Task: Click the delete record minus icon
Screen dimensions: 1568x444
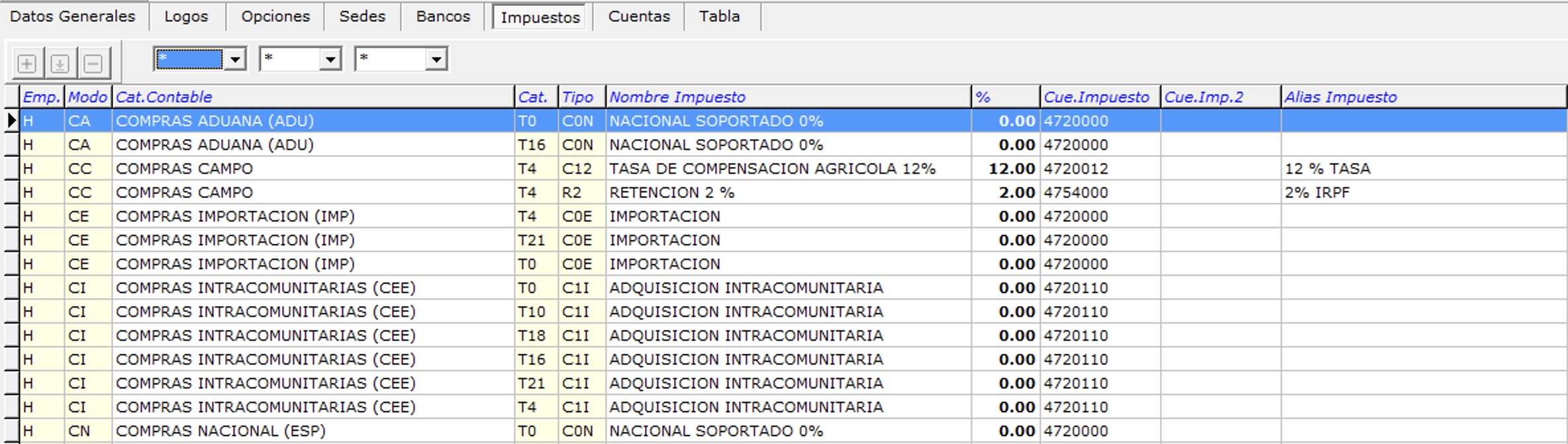Action: (93, 64)
